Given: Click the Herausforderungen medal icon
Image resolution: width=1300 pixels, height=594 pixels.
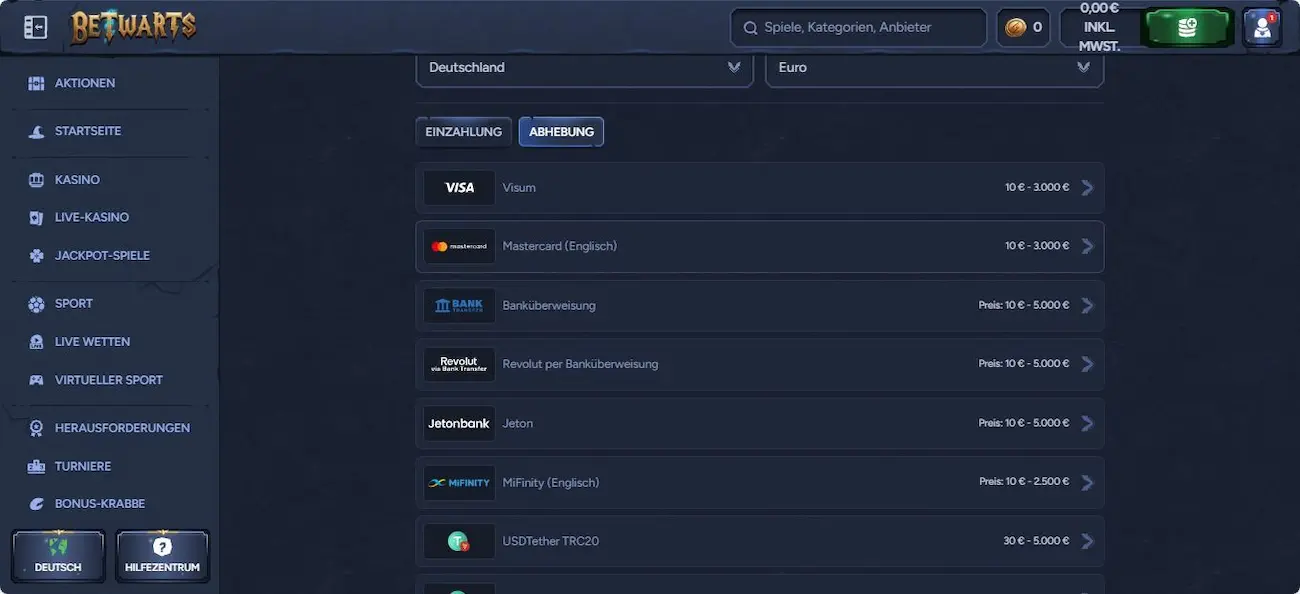Looking at the screenshot, I should [37, 428].
